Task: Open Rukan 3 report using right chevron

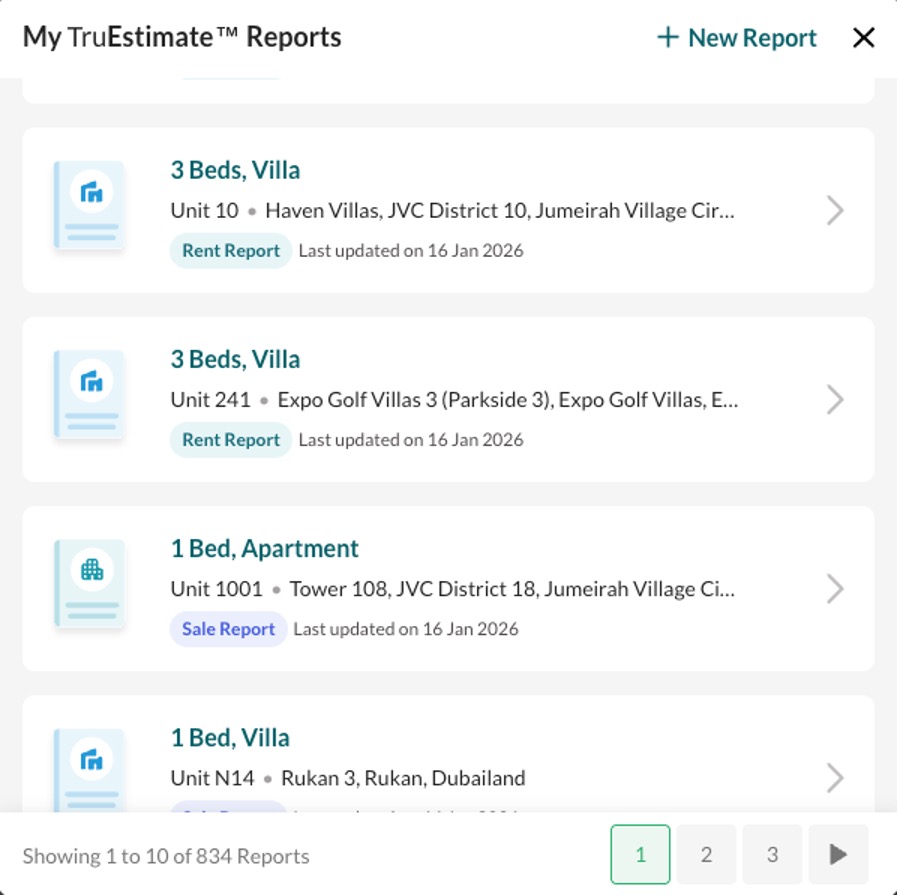Action: pos(835,778)
